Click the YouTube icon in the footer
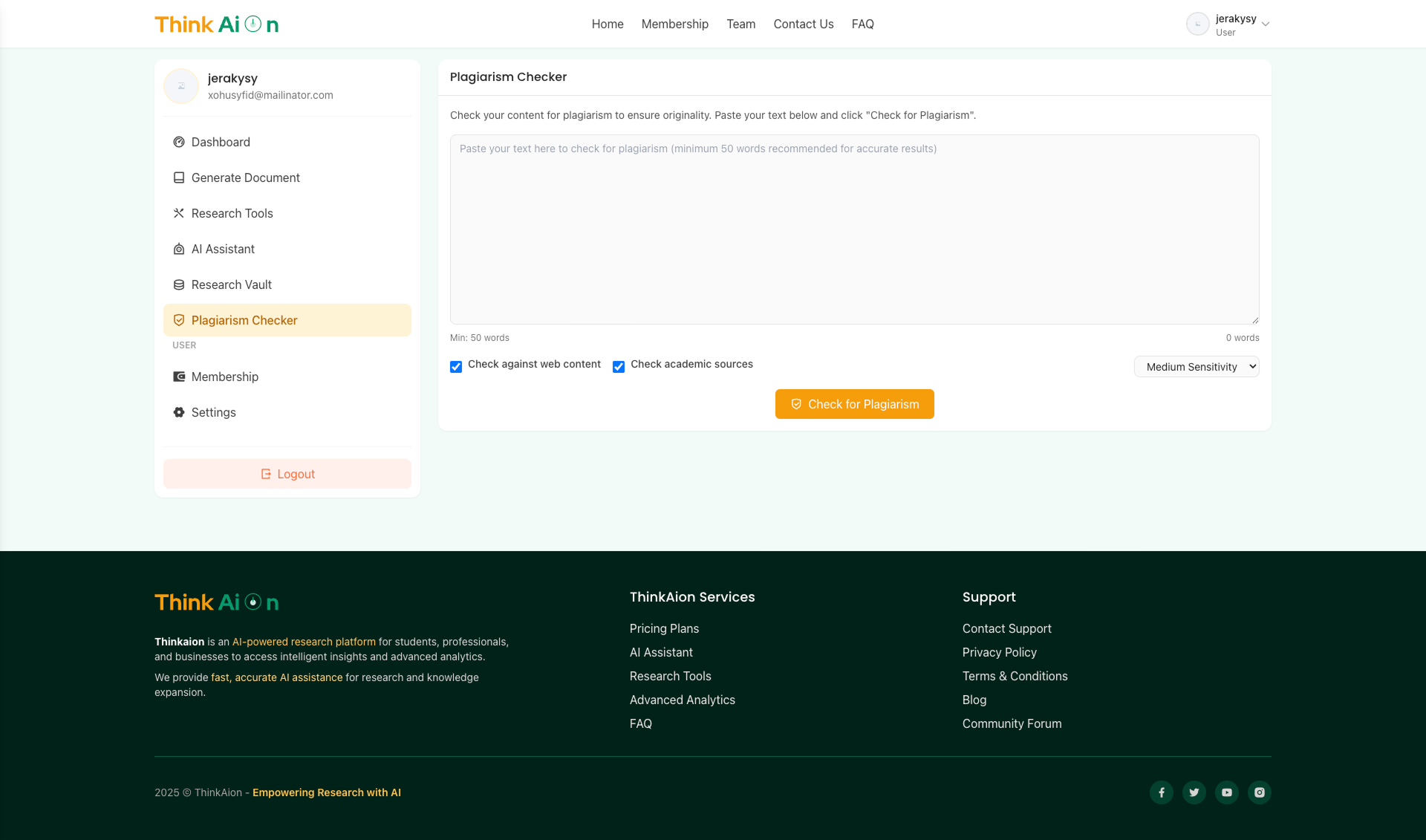 1227,792
